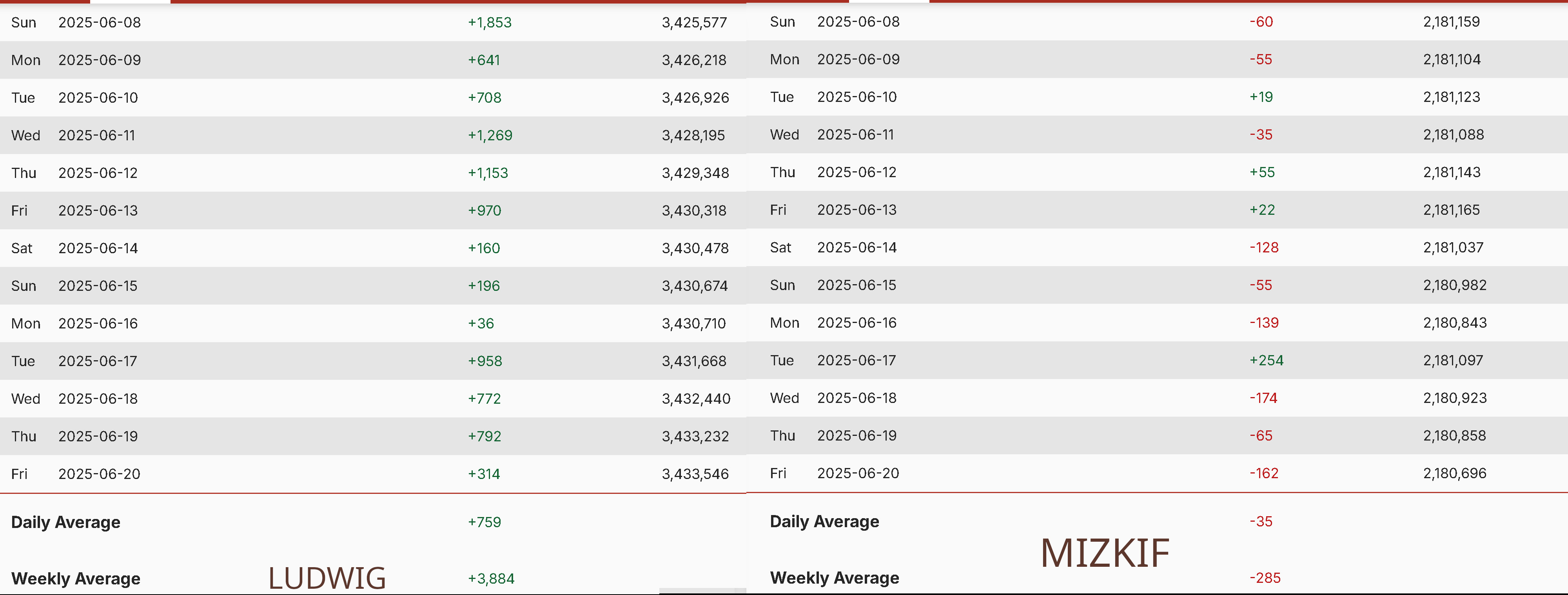Select Ludwig's total 3,429,348
1568x595 pixels.
click(696, 173)
